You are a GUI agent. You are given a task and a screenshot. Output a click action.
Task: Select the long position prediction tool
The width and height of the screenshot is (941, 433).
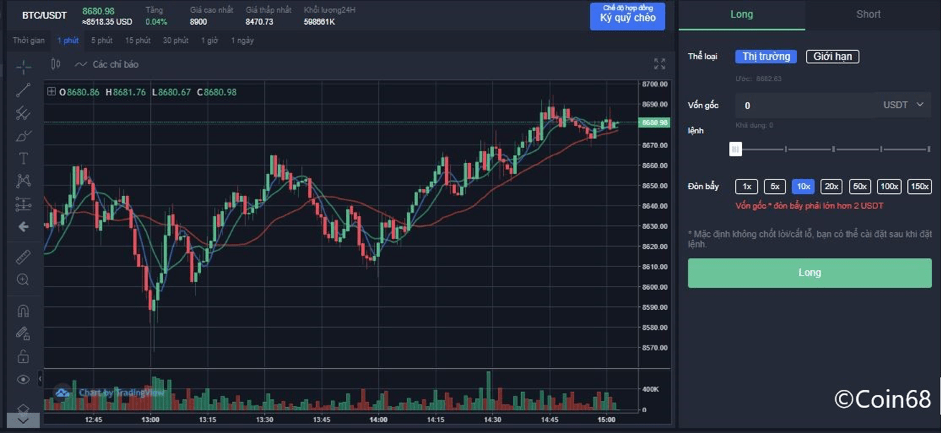point(23,204)
